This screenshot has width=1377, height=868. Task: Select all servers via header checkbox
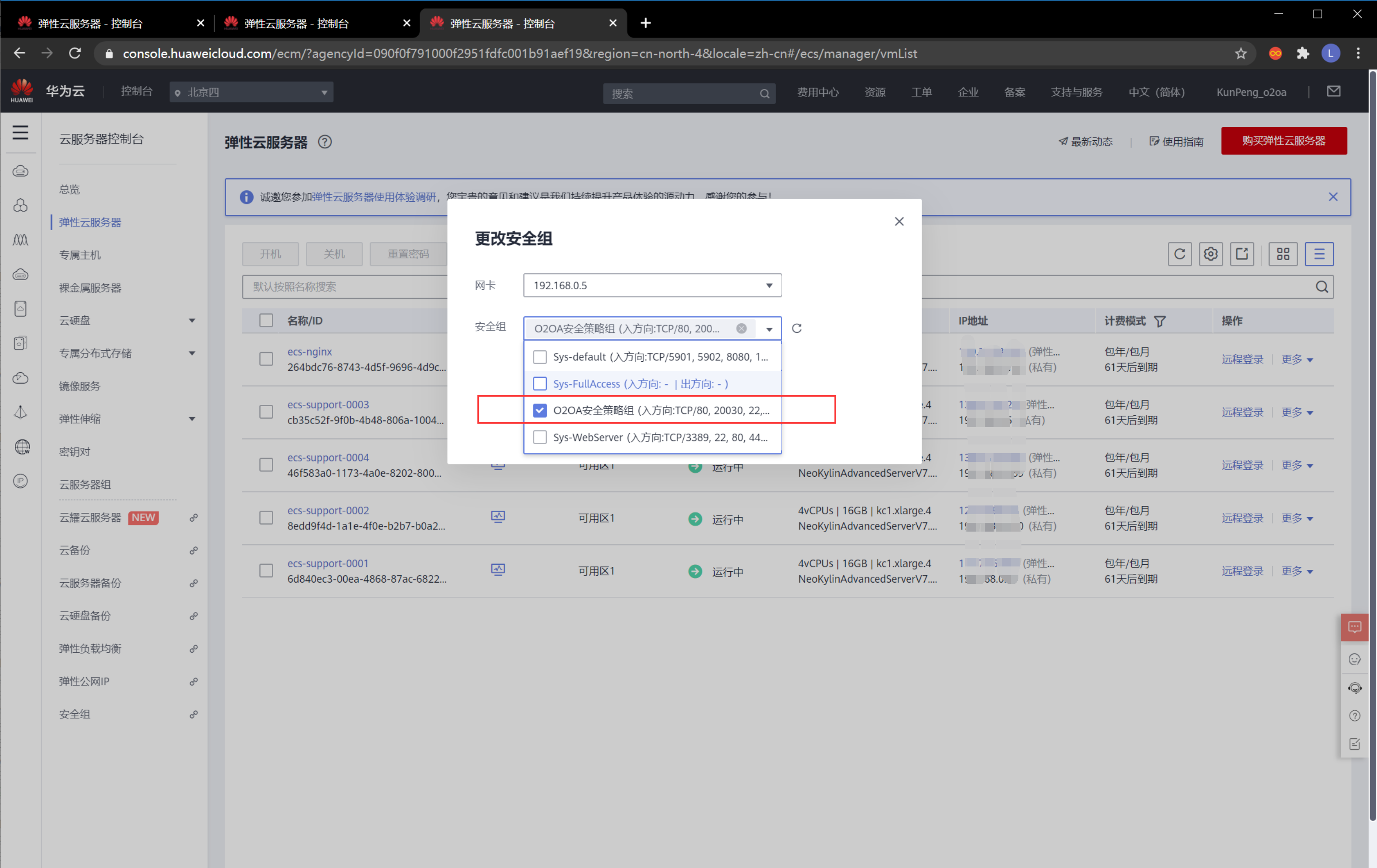(266, 320)
